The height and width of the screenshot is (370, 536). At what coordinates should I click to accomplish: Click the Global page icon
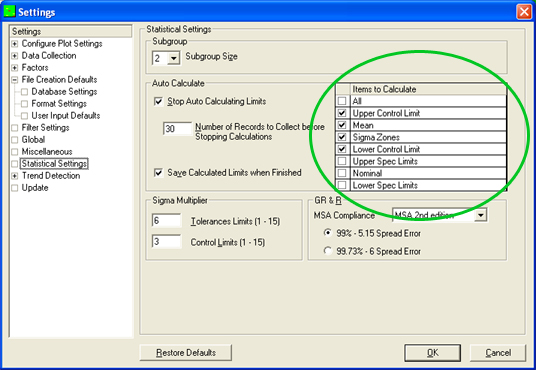[x=15, y=140]
